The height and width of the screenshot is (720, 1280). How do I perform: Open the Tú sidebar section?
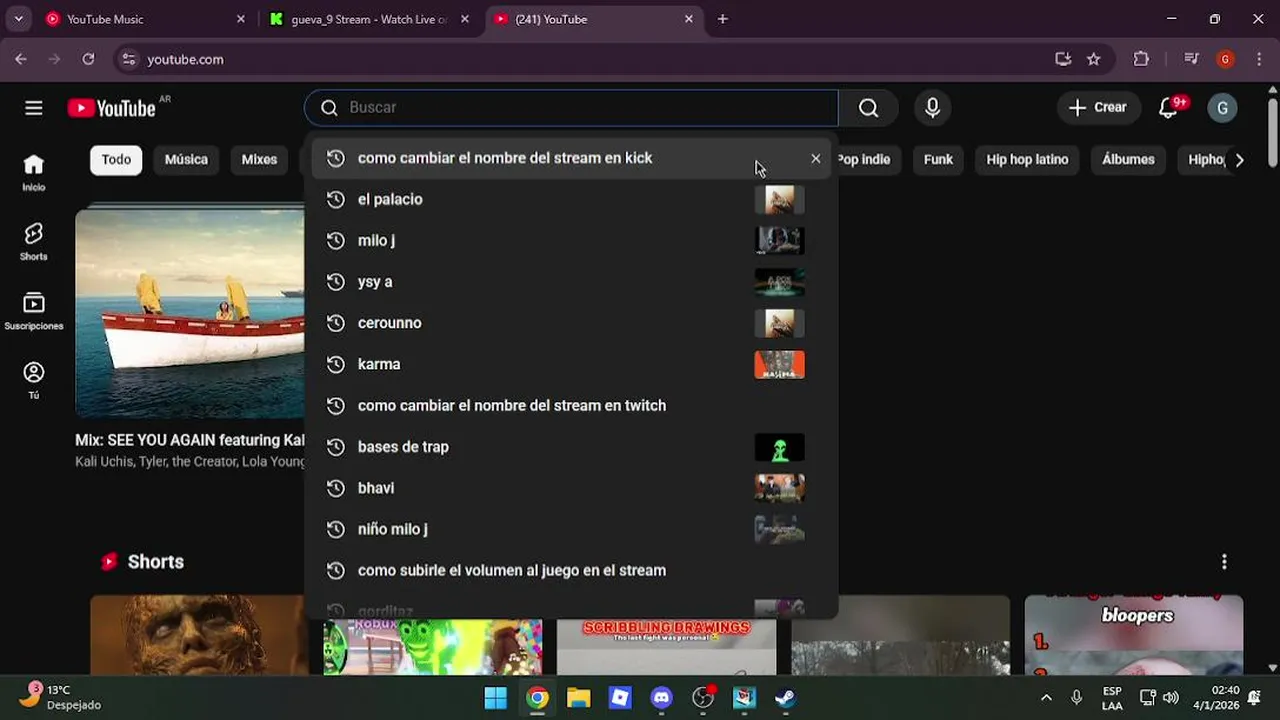34,380
